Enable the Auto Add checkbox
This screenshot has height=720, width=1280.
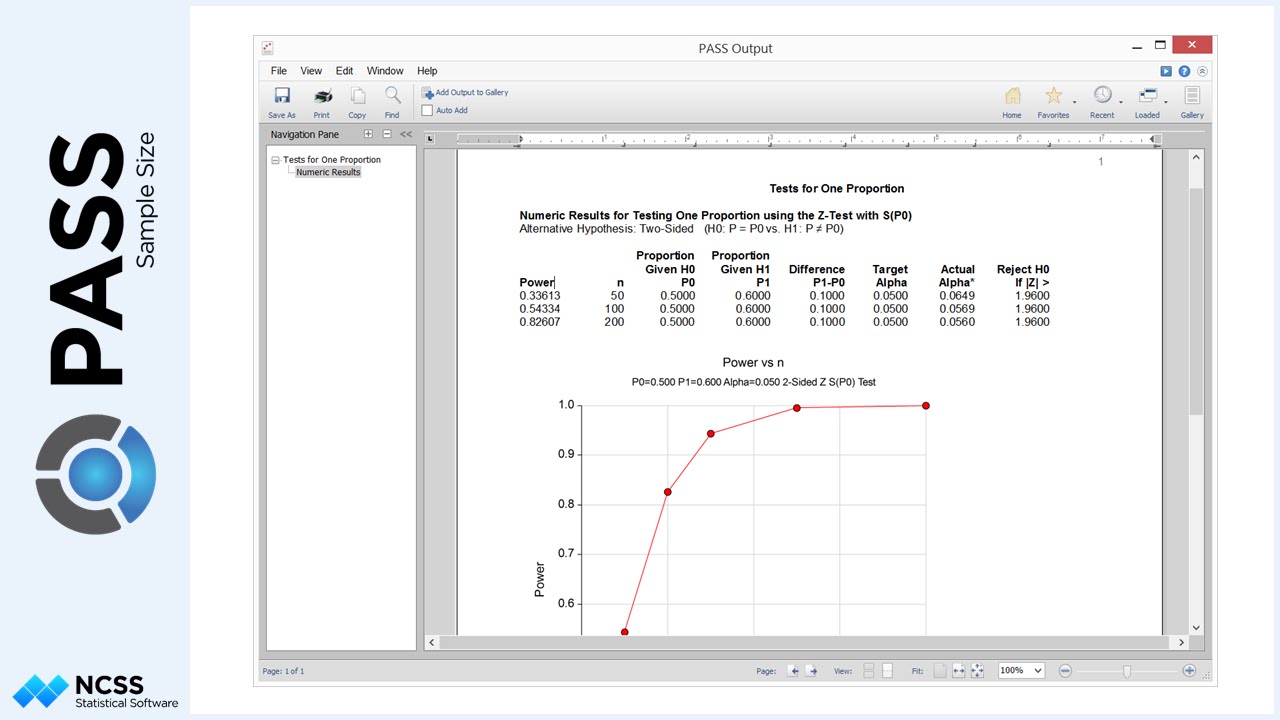tap(427, 111)
